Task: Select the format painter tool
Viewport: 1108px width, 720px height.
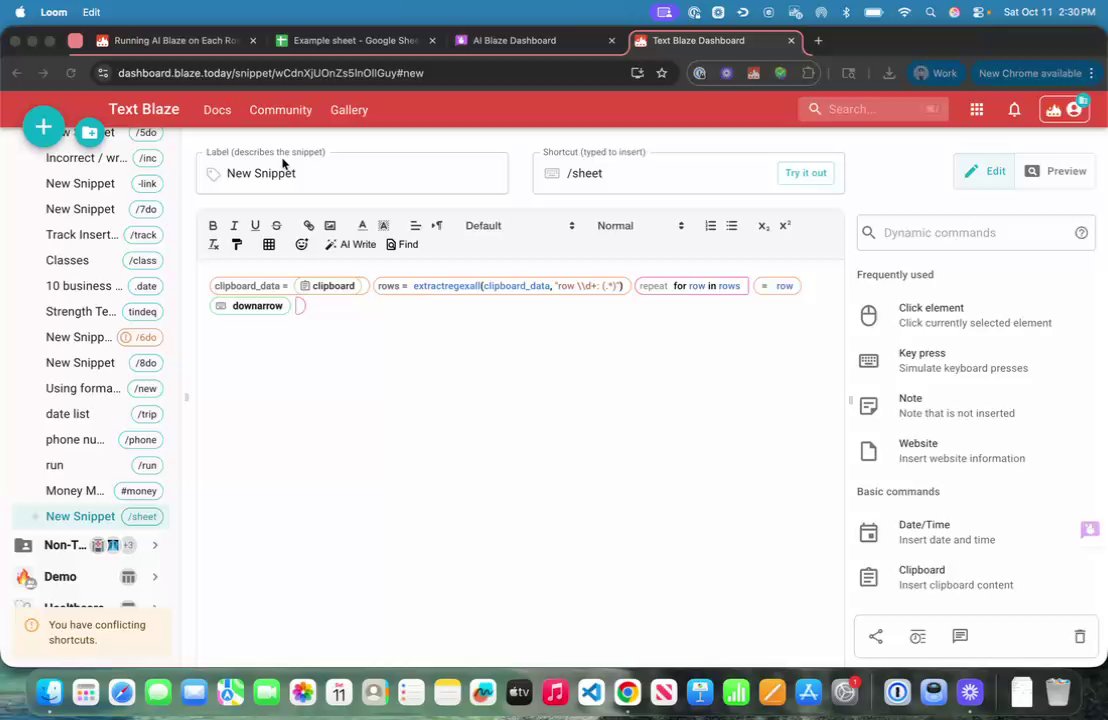Action: pos(237,244)
